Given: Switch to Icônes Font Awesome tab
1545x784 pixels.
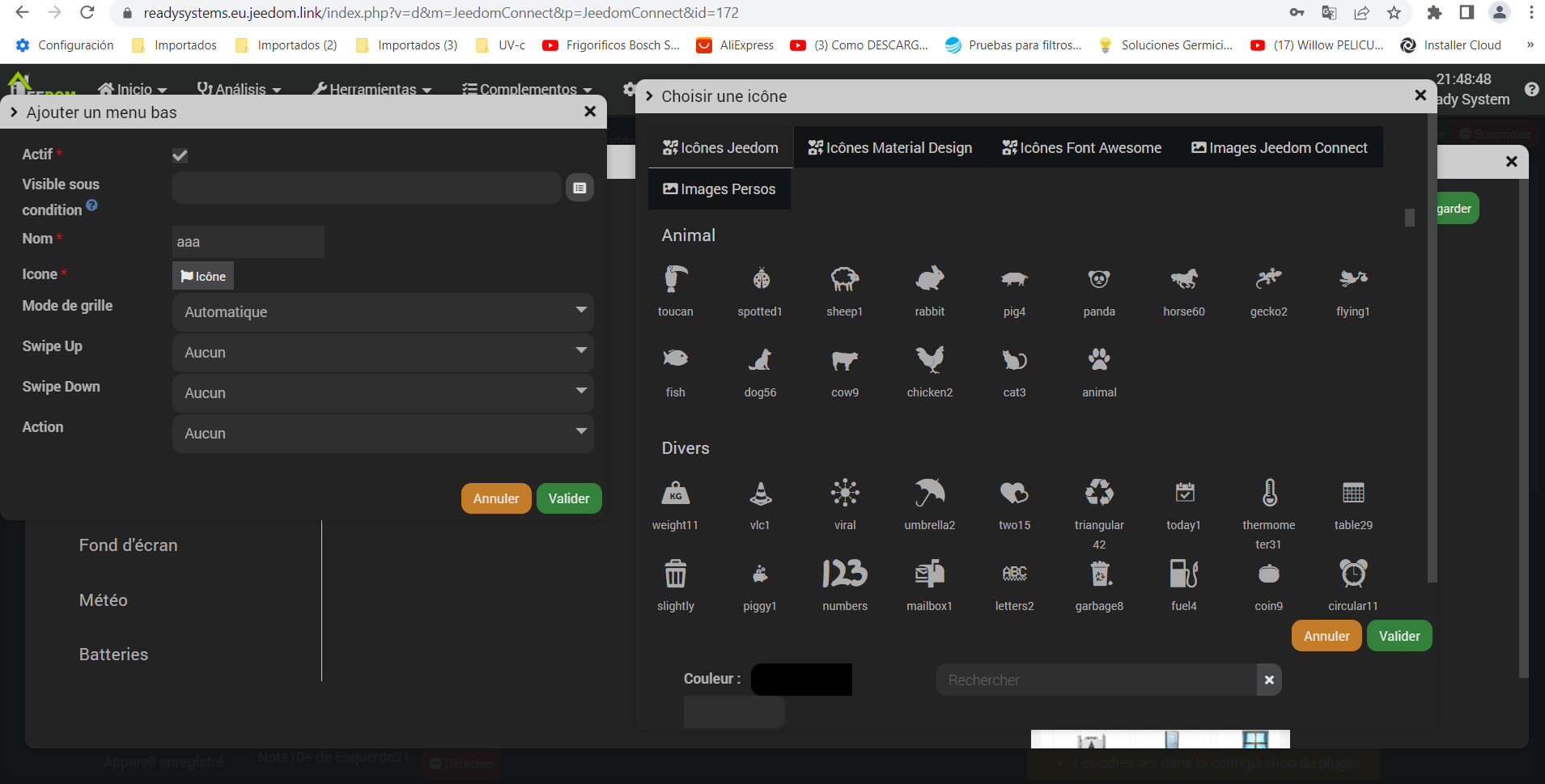Looking at the screenshot, I should [x=1082, y=147].
